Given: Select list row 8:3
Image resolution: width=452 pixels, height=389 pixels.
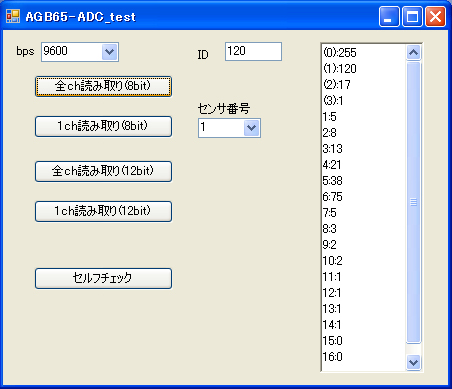Looking at the screenshot, I should 364,229.
